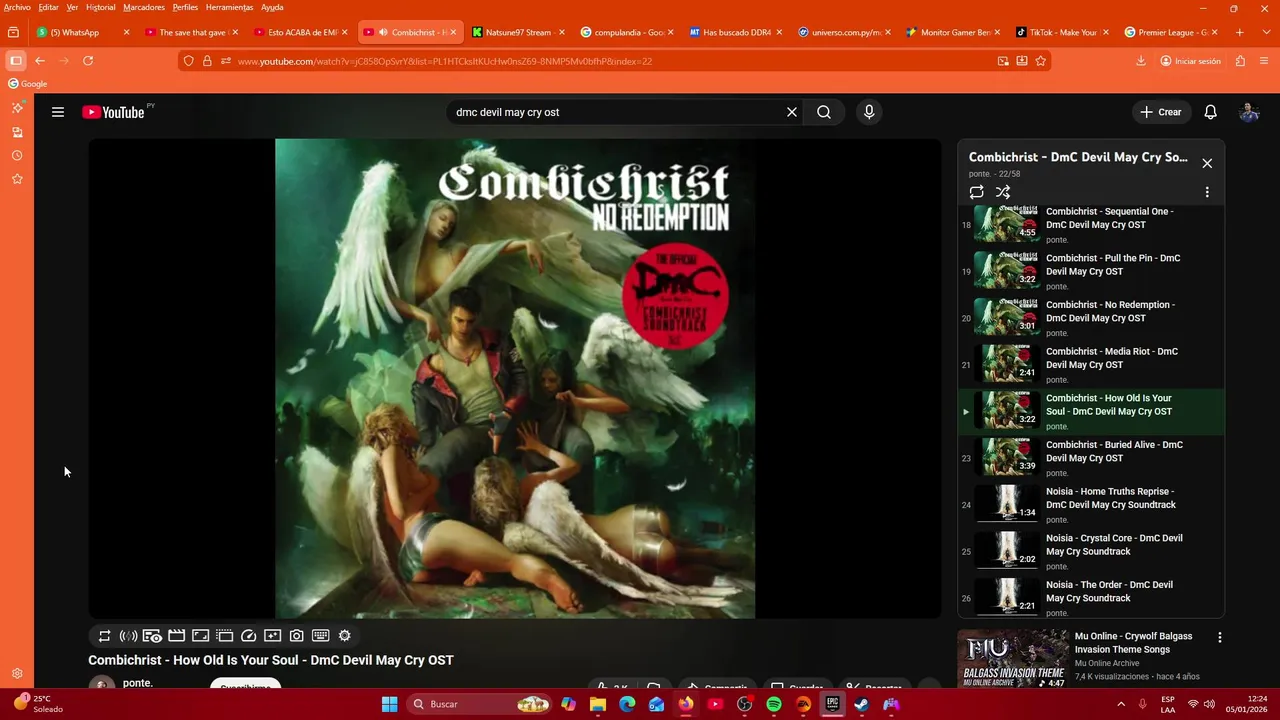Screen dimensions: 1280x720
Task: Switch to Monitor Gamer Benq tab
Action: tap(954, 32)
